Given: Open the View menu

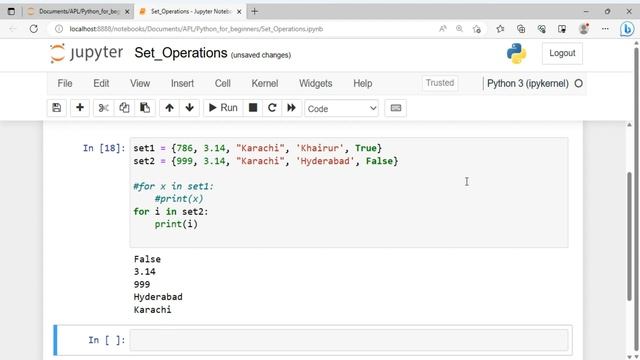Looking at the screenshot, I should 140,84.
